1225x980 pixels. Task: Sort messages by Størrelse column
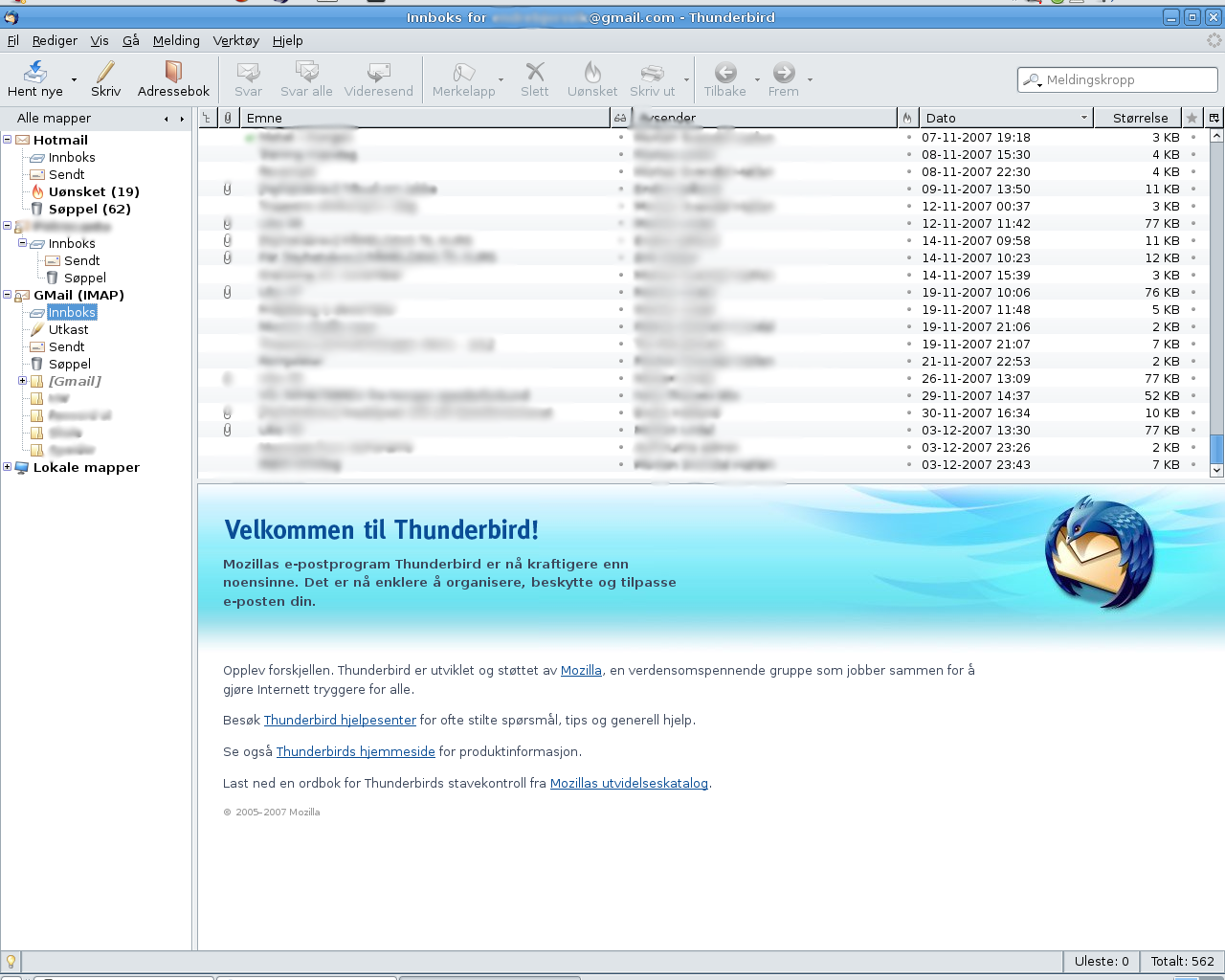tap(1138, 118)
